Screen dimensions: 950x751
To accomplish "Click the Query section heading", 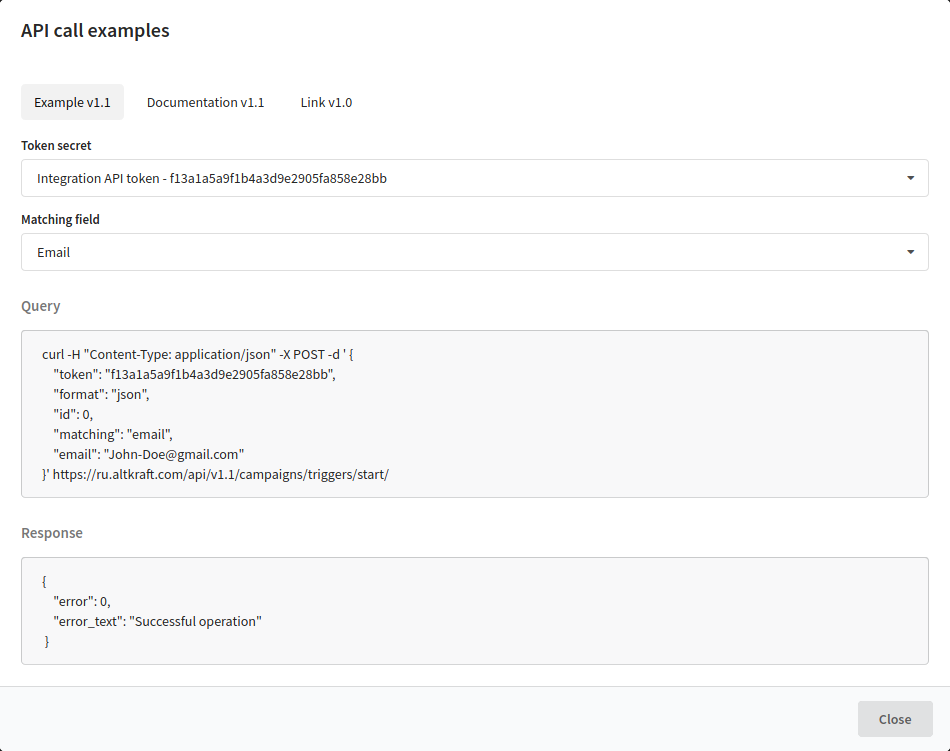I will [x=41, y=306].
